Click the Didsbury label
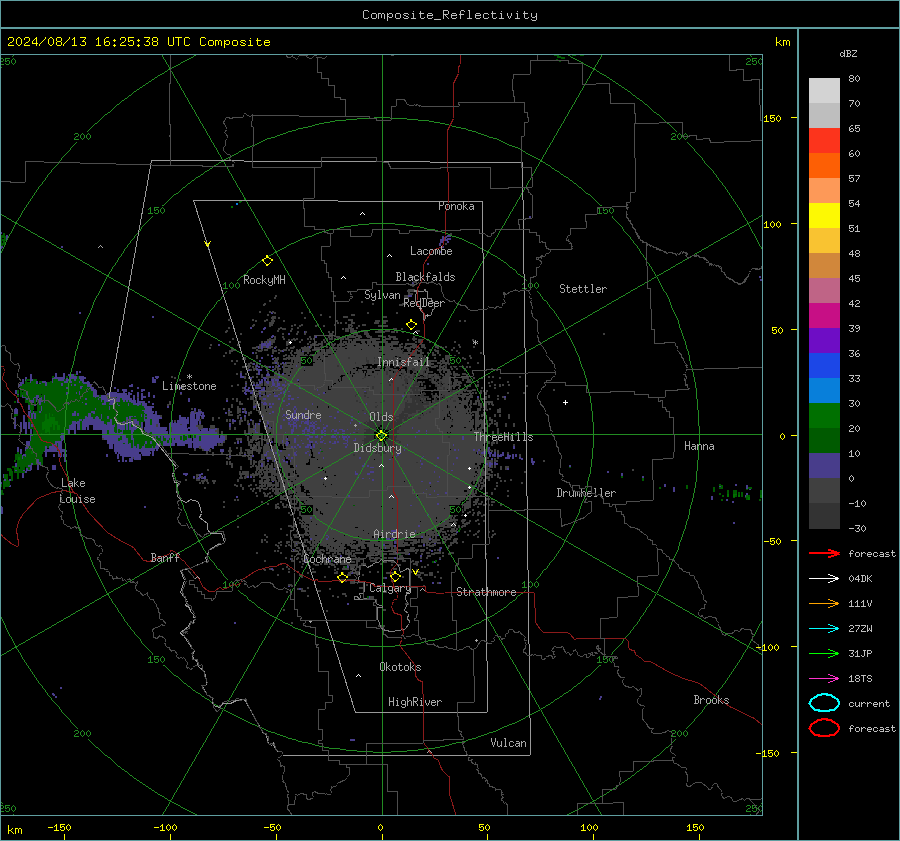Image resolution: width=900 pixels, height=841 pixels. click(x=377, y=448)
